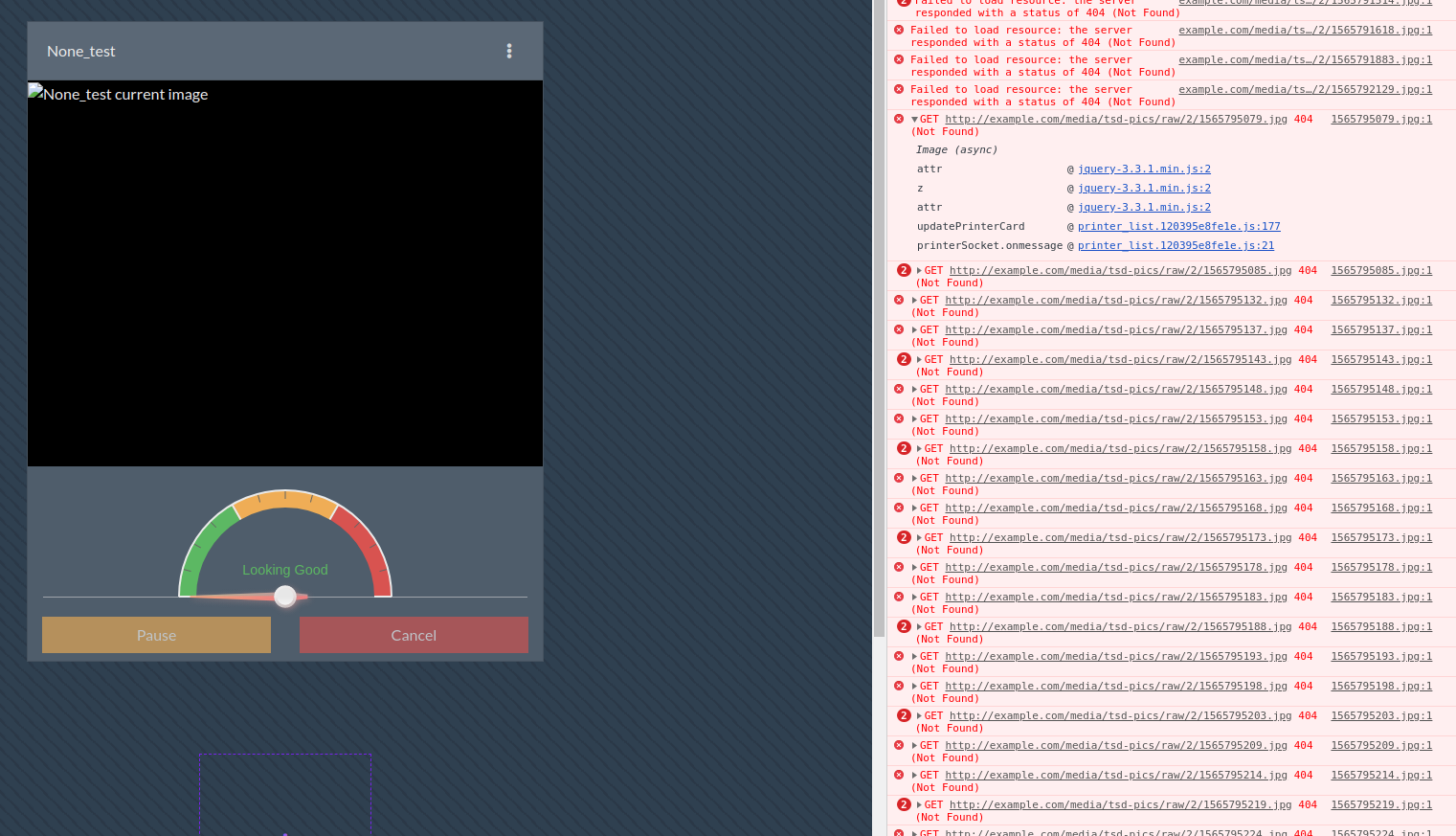Click the page vertical scrollbar thumb
This screenshot has height=836, width=1456.
click(879, 318)
